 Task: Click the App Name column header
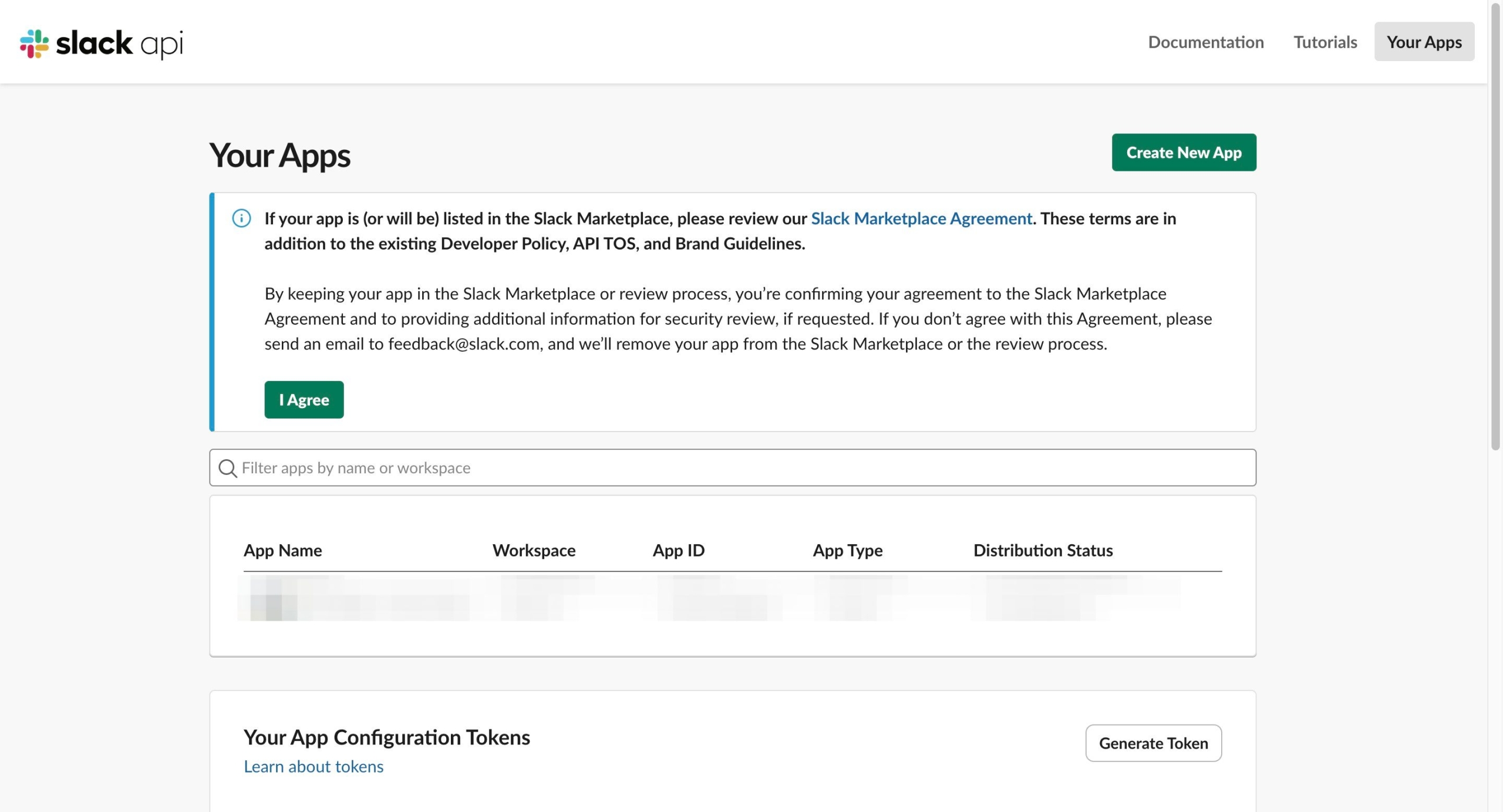click(282, 550)
